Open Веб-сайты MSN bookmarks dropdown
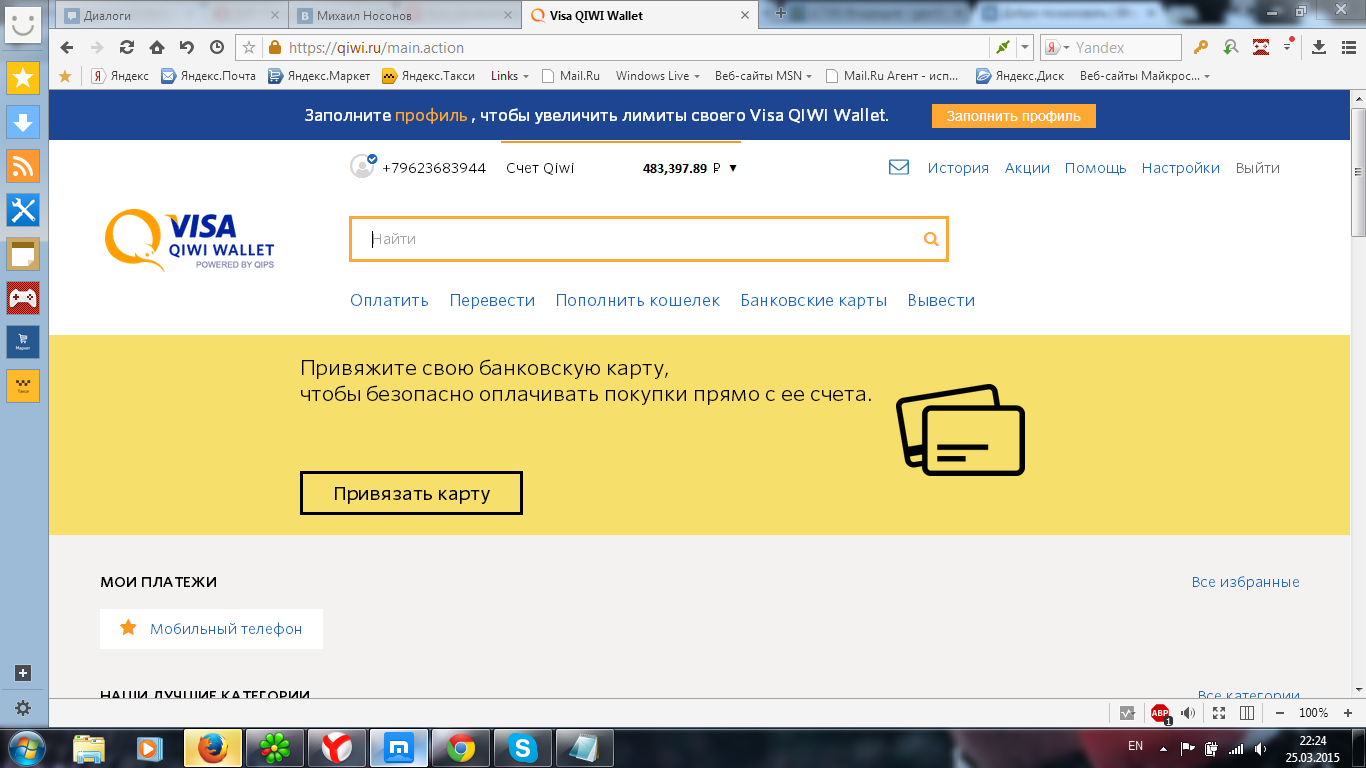Screen dimensions: 1366x768 tap(762, 76)
